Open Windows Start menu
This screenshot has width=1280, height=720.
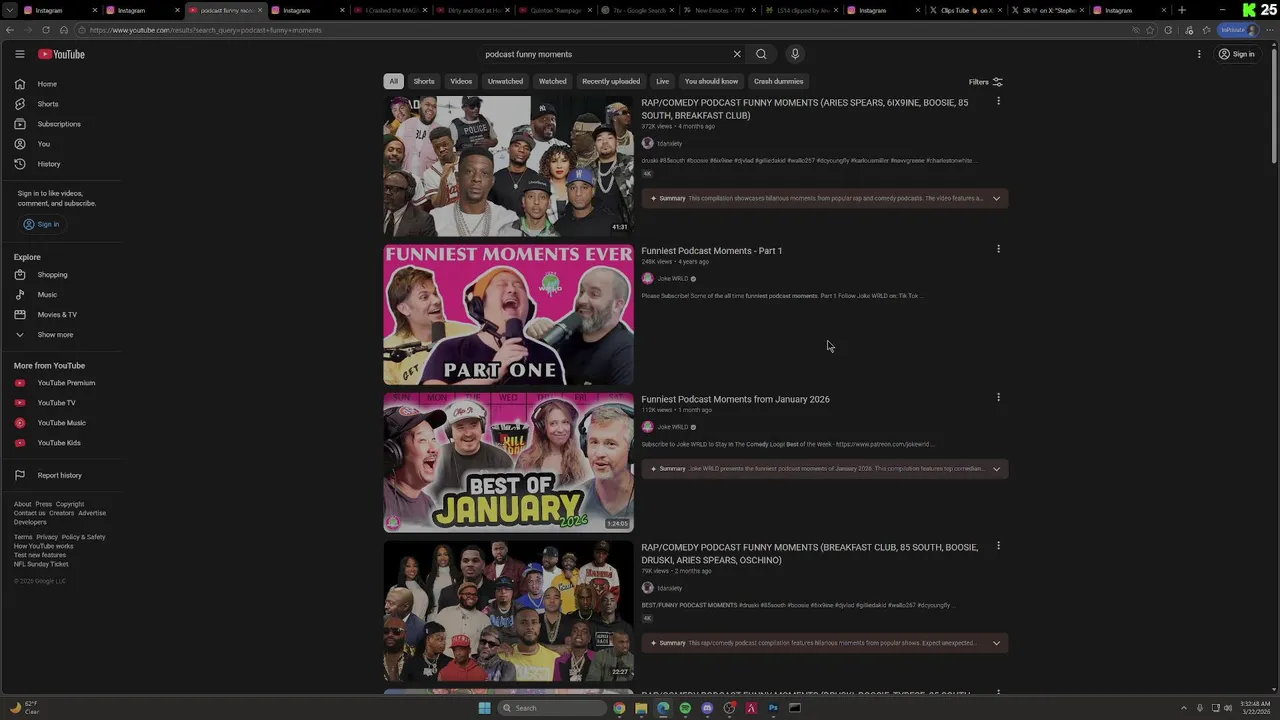click(485, 708)
